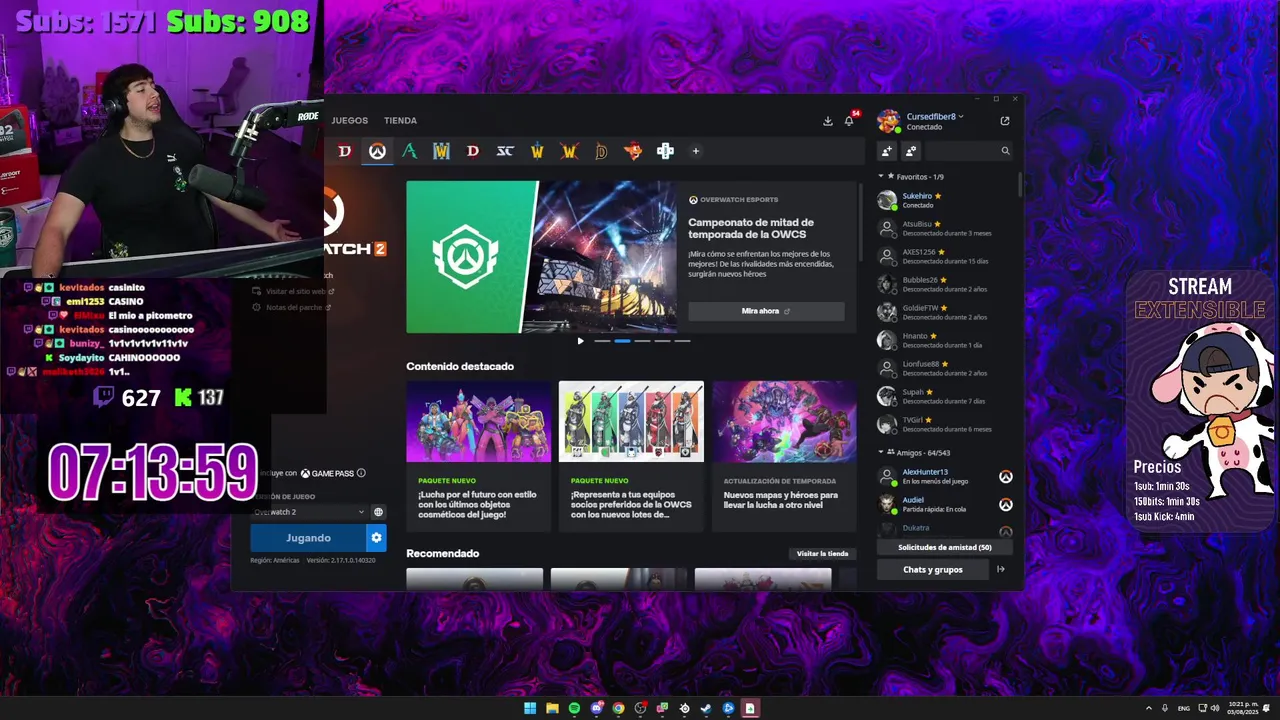Viewport: 1280px width, 720px height.
Task: Open Discord from the taskbar
Action: (596, 708)
